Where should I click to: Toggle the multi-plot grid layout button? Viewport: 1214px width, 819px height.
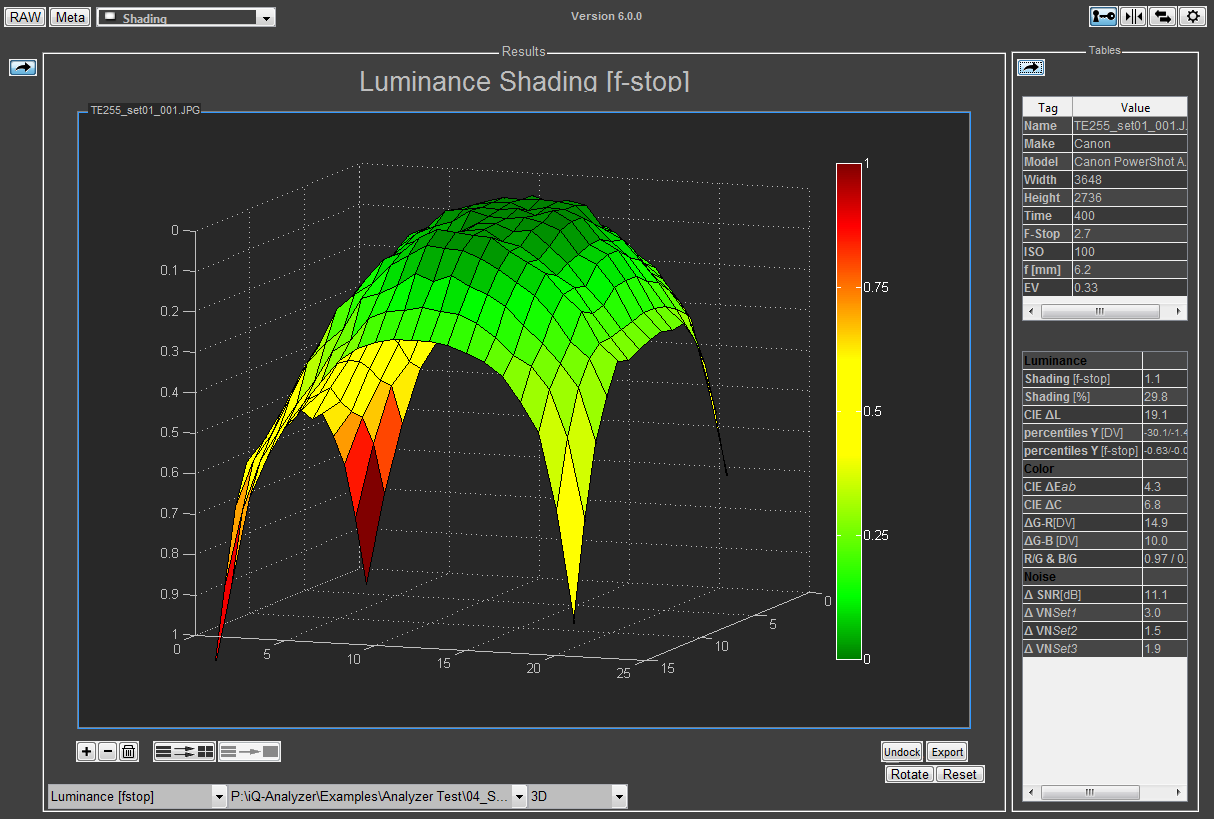pos(184,751)
